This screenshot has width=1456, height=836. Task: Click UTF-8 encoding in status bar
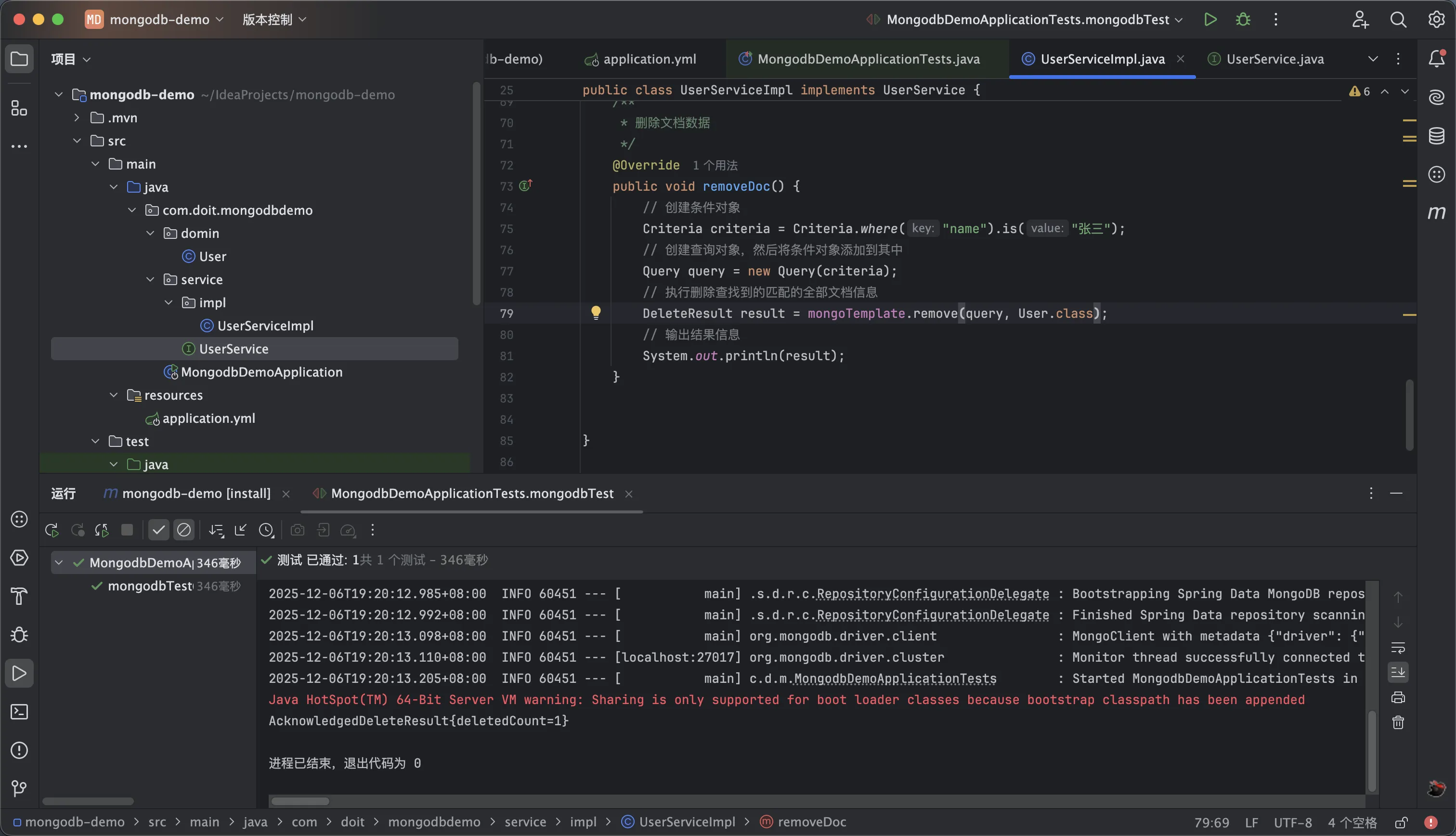1292,822
